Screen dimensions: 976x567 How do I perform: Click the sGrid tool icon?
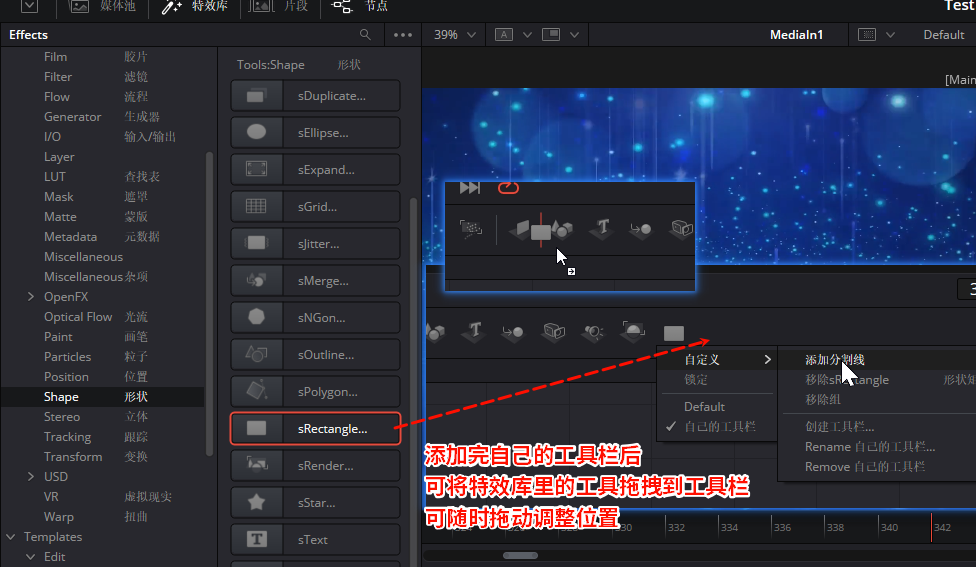[x=256, y=207]
